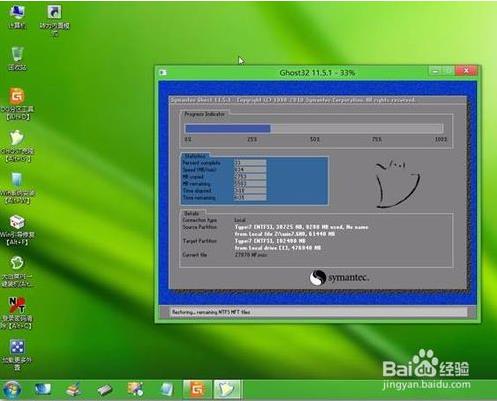Click the Time elapsed value field

click(250, 191)
